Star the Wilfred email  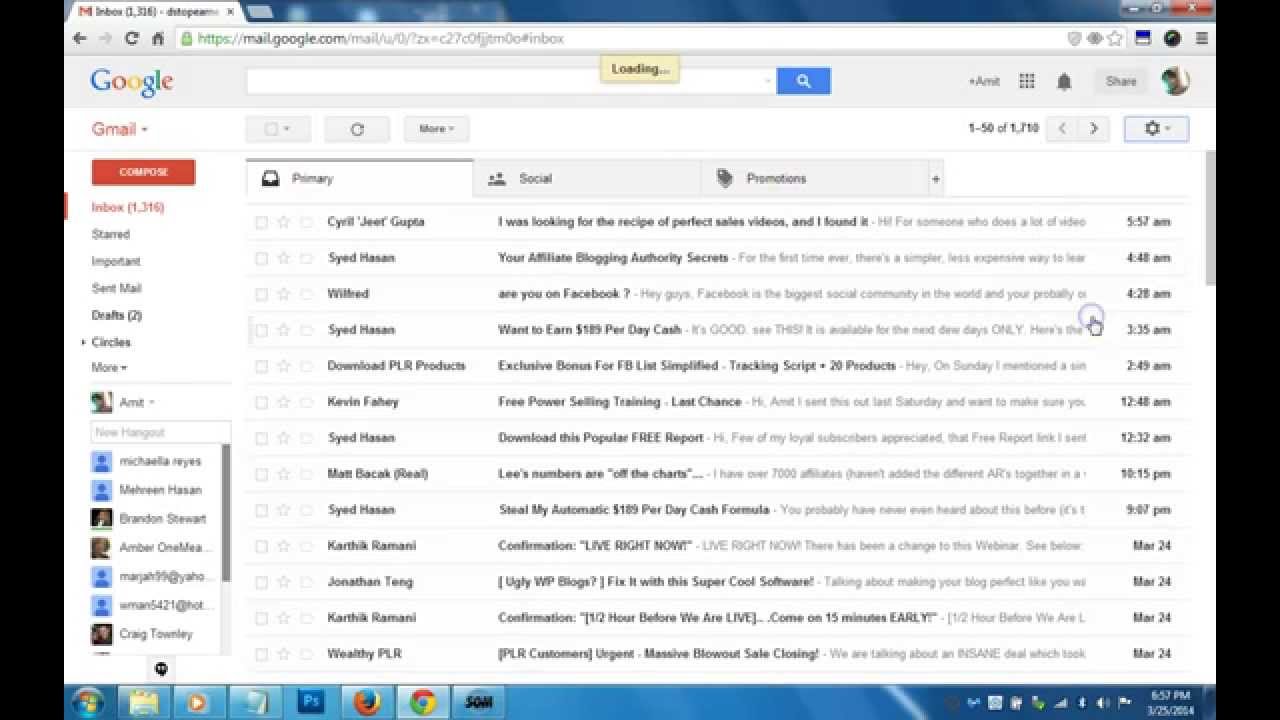[284, 294]
